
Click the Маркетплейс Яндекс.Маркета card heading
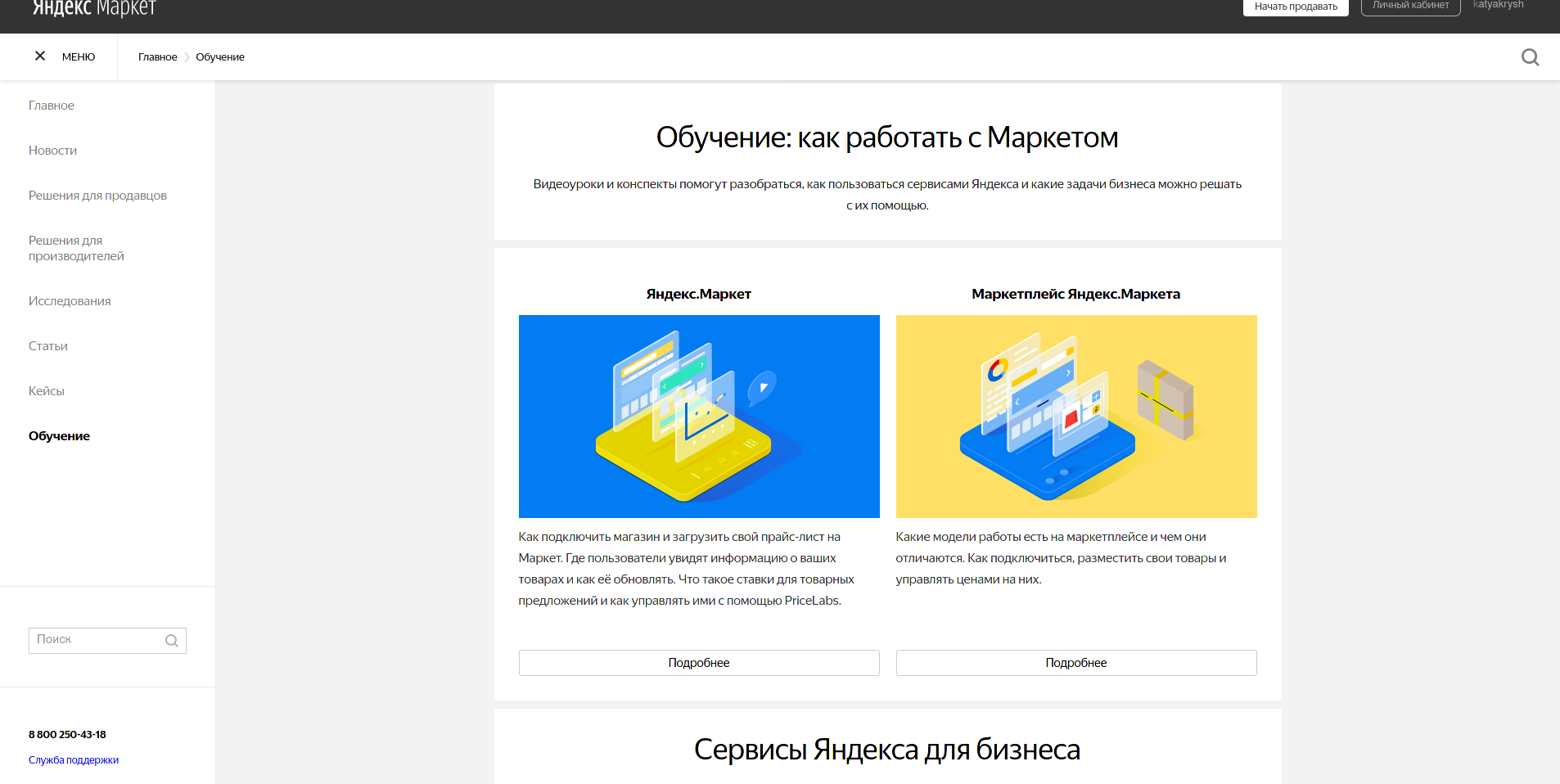pyautogui.click(x=1076, y=294)
